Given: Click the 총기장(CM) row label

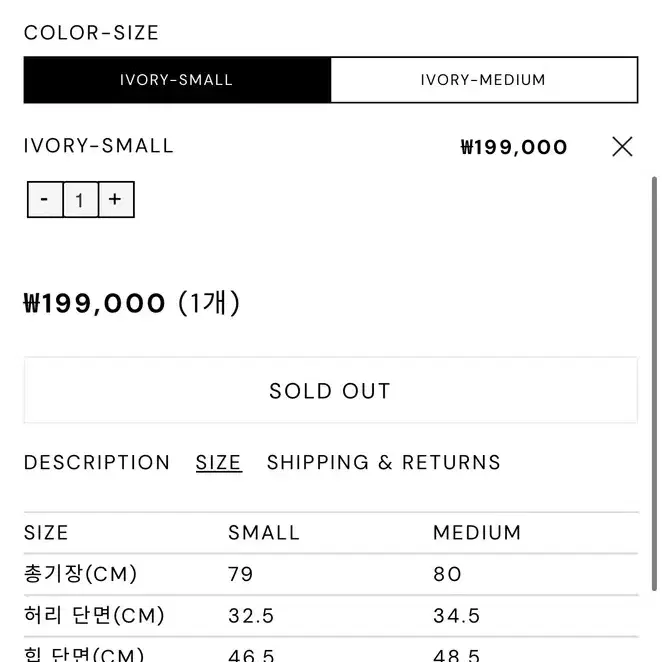Looking at the screenshot, I should point(81,574).
